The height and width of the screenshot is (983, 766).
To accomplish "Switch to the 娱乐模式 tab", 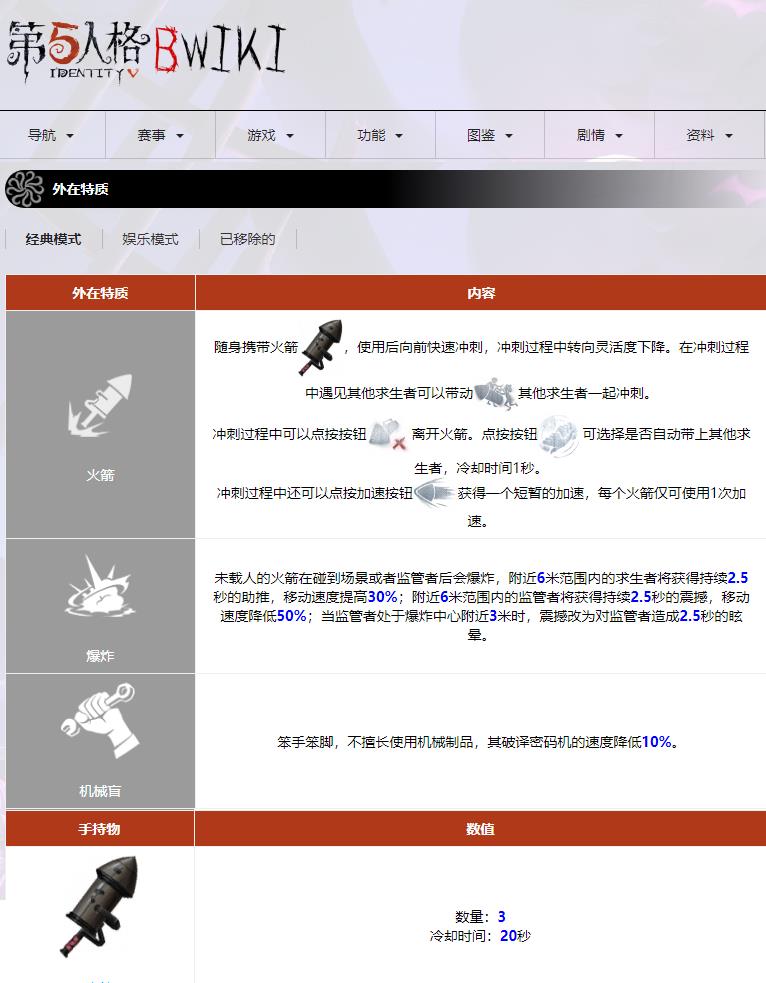I will (150, 239).
